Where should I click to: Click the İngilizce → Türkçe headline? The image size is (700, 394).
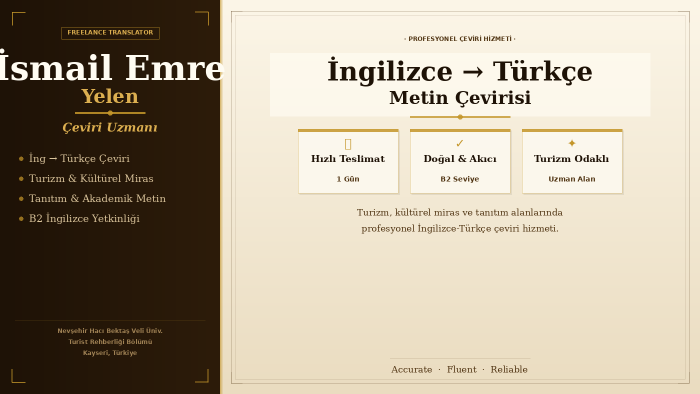(x=460, y=71)
